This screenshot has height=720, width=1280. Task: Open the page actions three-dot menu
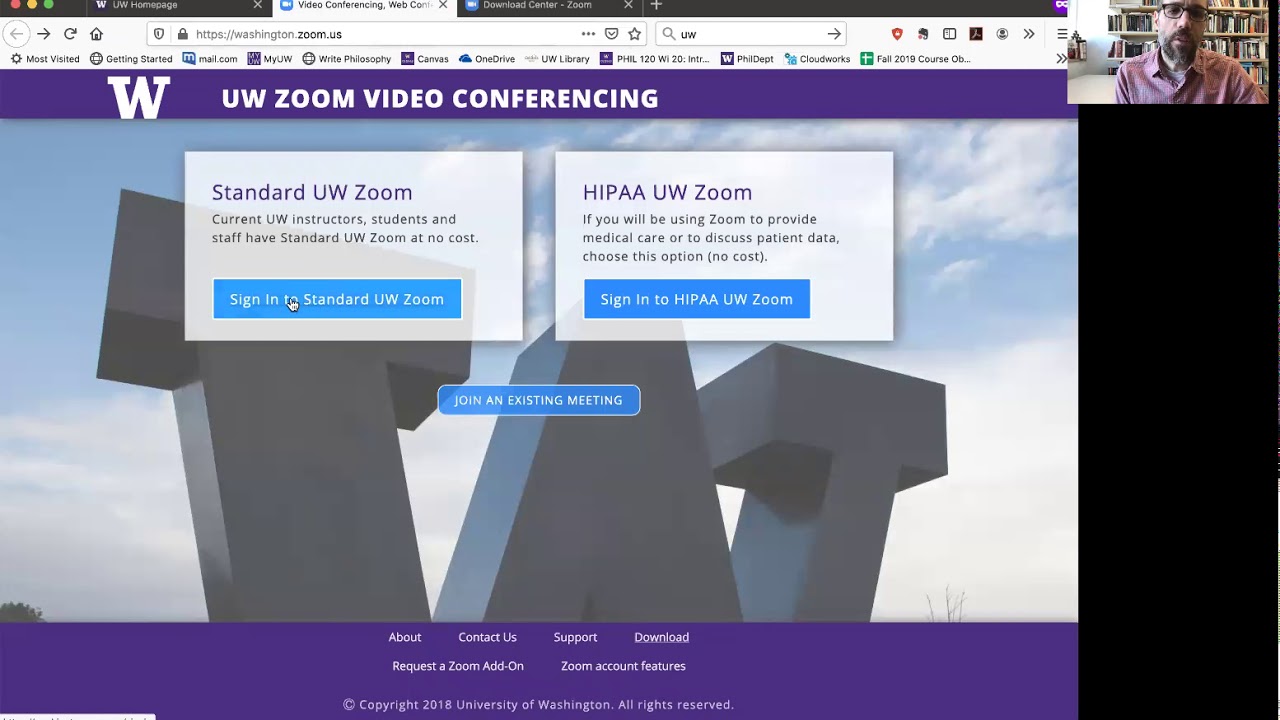coord(588,34)
